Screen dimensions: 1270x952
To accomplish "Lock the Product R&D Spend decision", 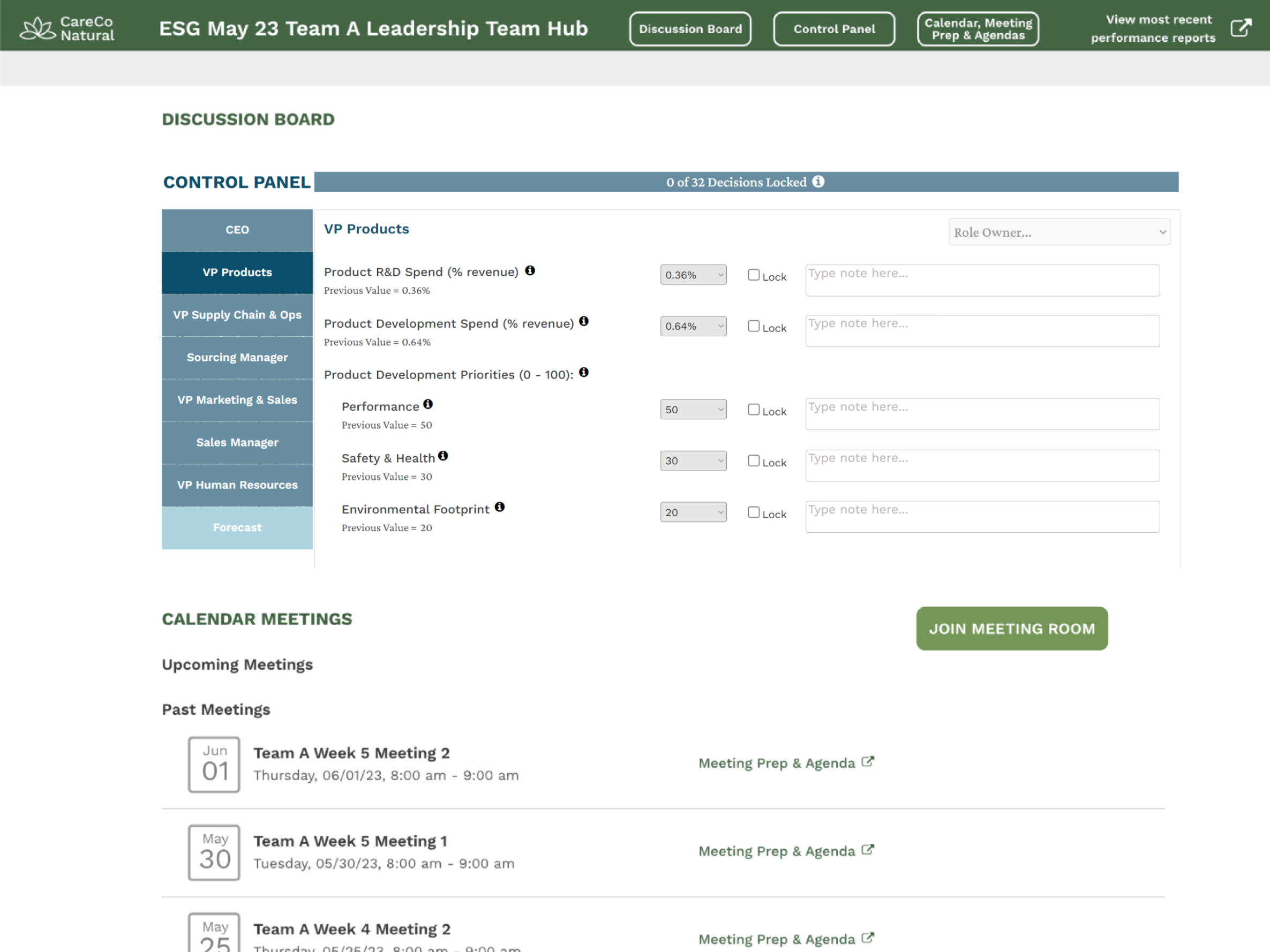I will pyautogui.click(x=753, y=275).
